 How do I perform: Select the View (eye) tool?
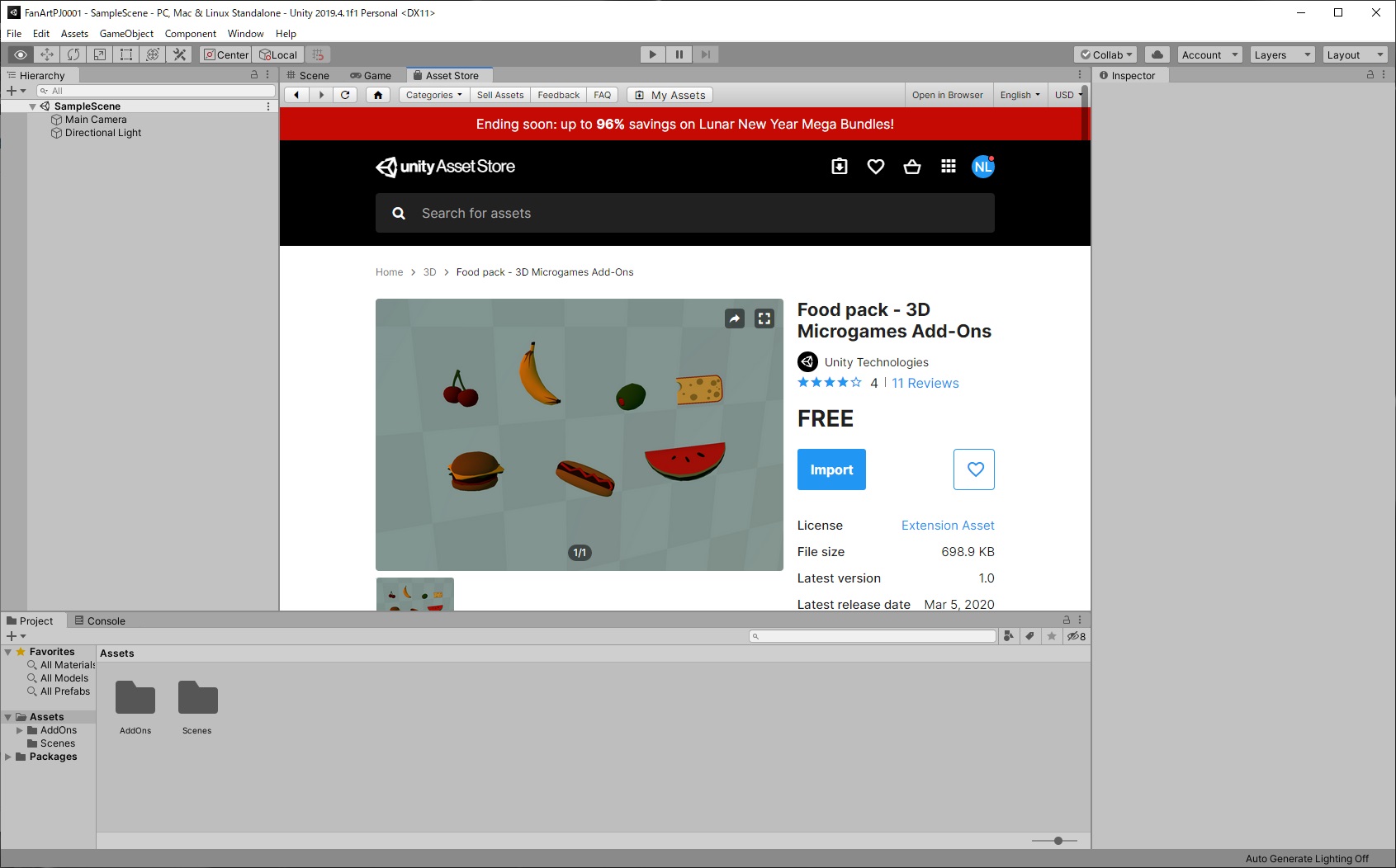21,54
